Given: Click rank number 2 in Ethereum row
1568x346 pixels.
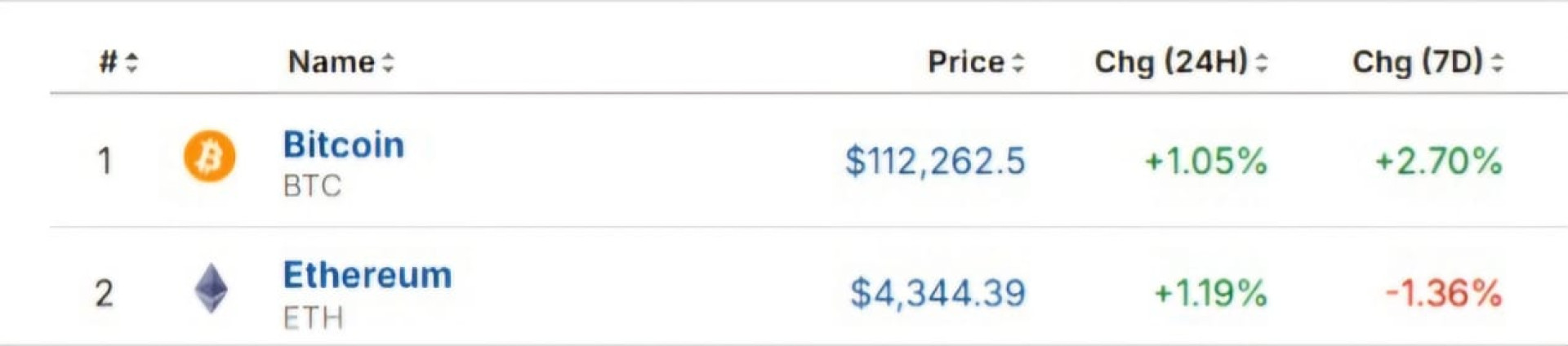Looking at the screenshot, I should point(104,293).
